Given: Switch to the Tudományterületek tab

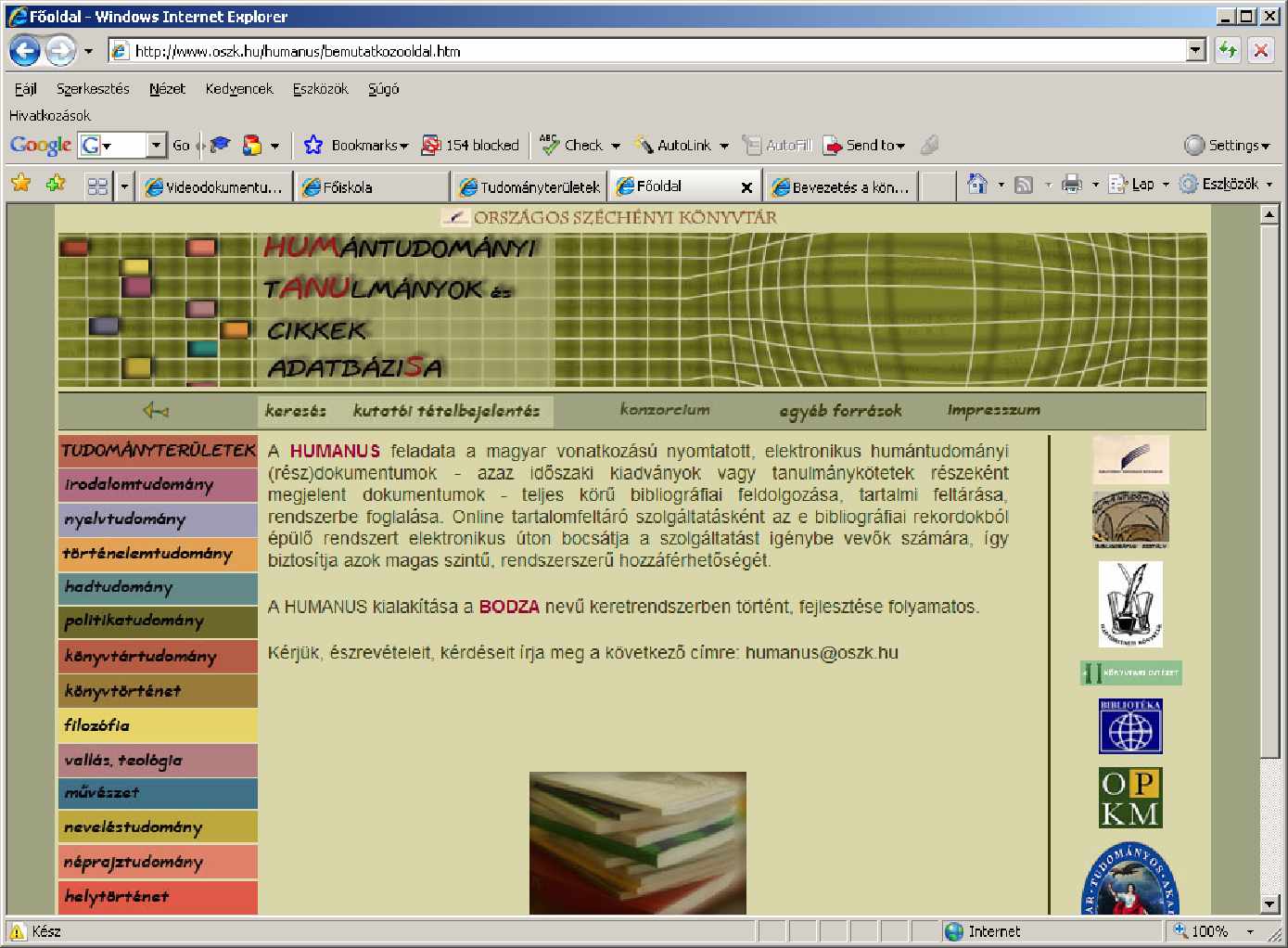Looking at the screenshot, I should [x=529, y=186].
